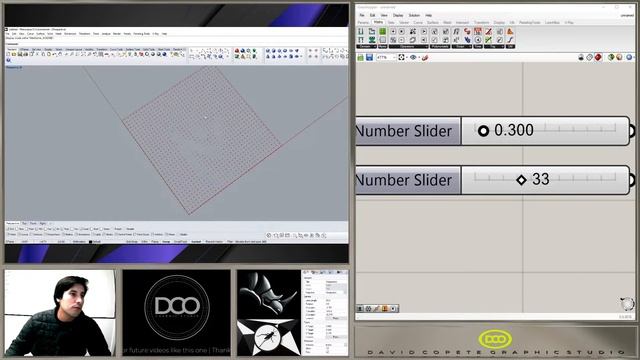Open file icon in Grasshopper canvas toolbar

(360, 58)
